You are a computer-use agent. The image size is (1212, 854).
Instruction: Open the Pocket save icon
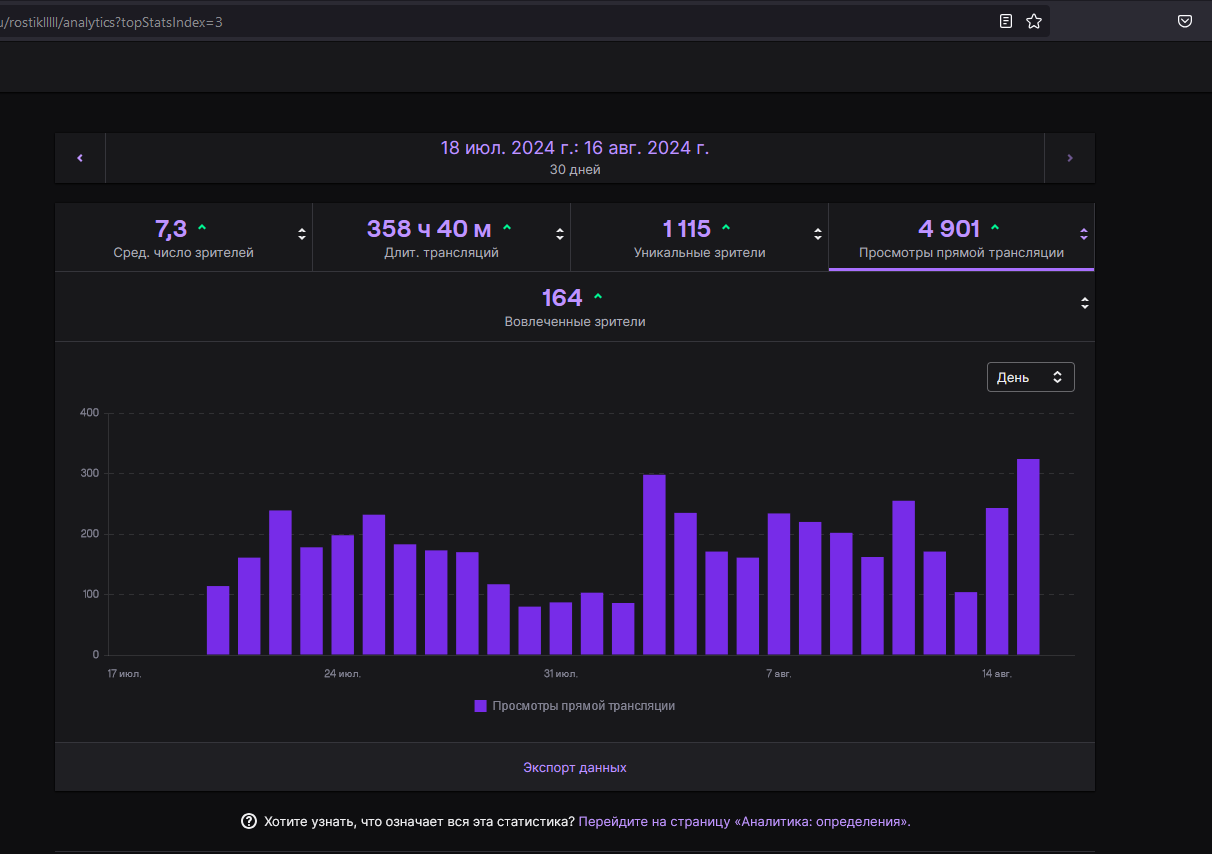pos(1184,21)
